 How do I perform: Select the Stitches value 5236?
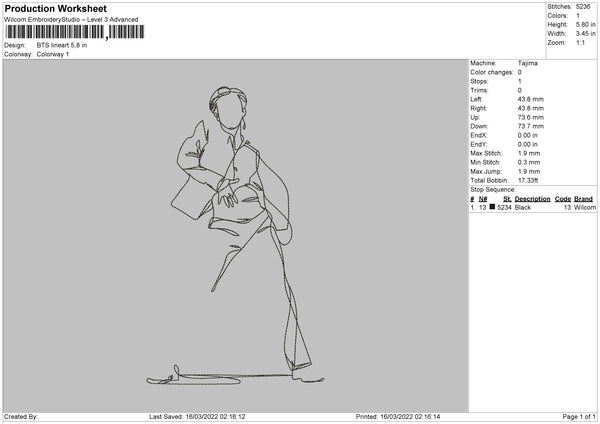tap(583, 7)
